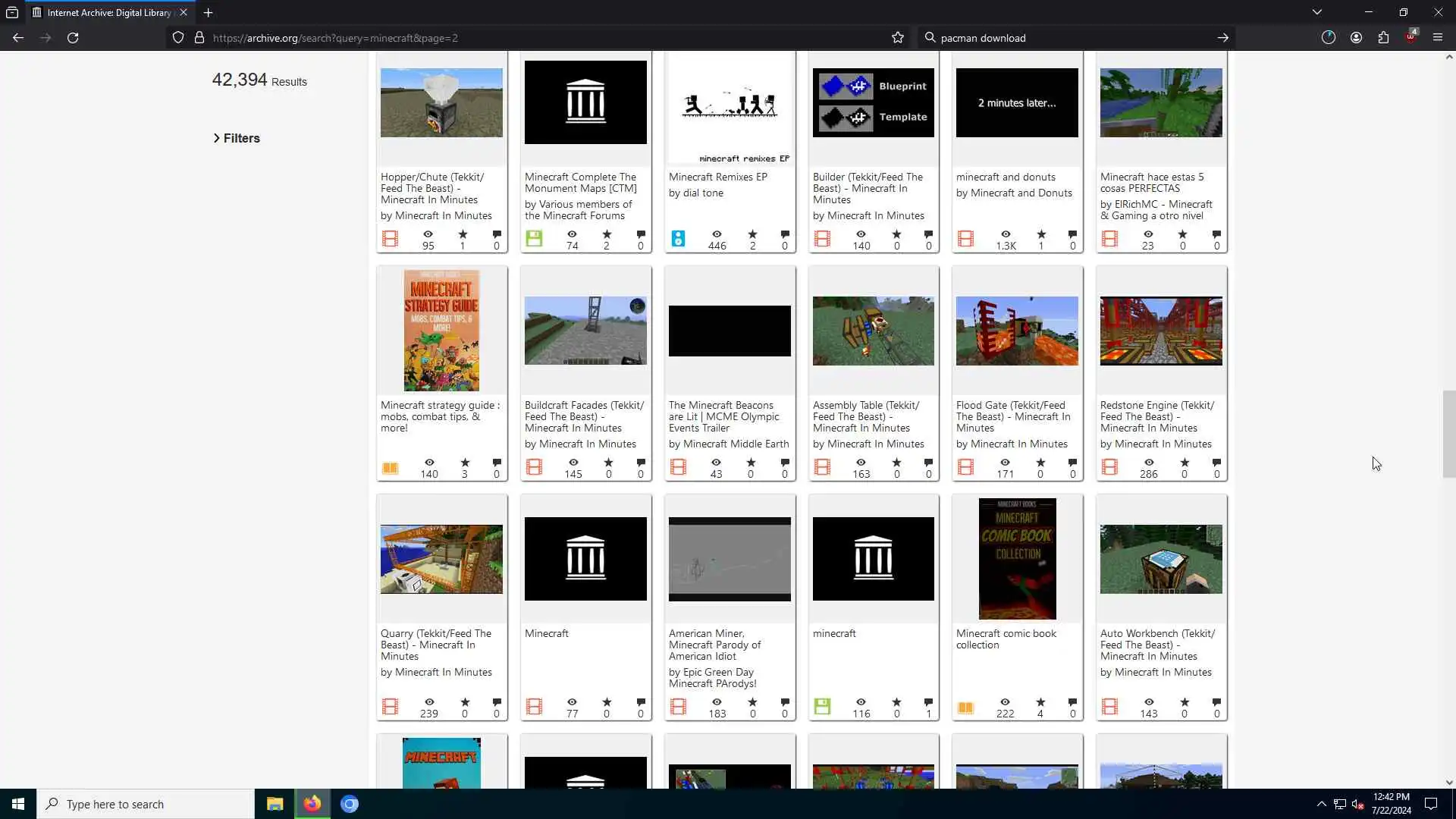Click the book icon on Minecraft comic book collection
This screenshot has width=1456, height=819.
coord(965,707)
